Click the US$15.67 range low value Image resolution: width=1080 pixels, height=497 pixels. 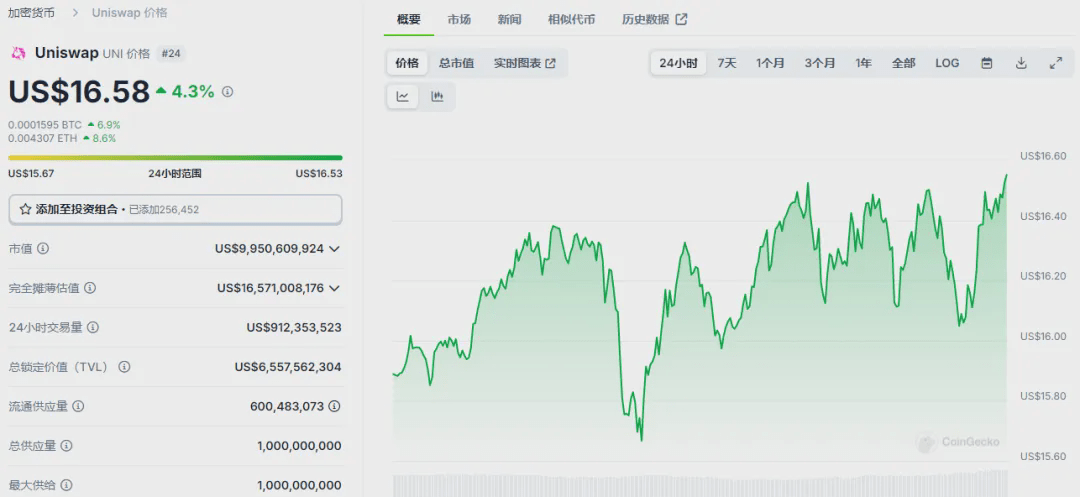pyautogui.click(x=31, y=173)
